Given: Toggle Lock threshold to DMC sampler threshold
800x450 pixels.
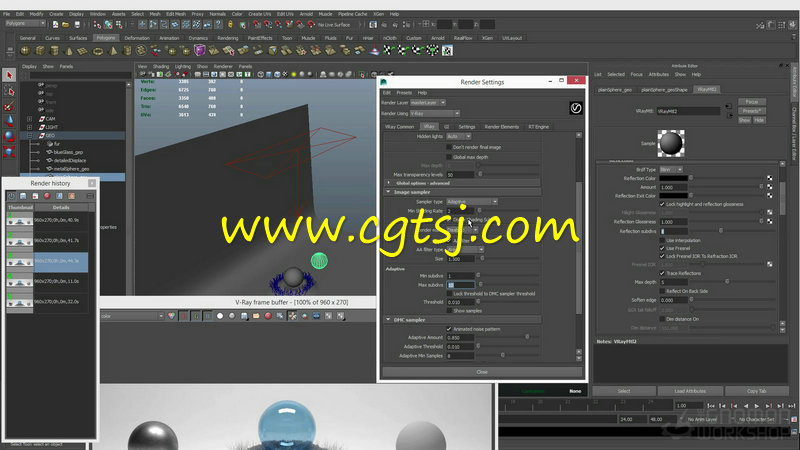Looking at the screenshot, I should 449,294.
